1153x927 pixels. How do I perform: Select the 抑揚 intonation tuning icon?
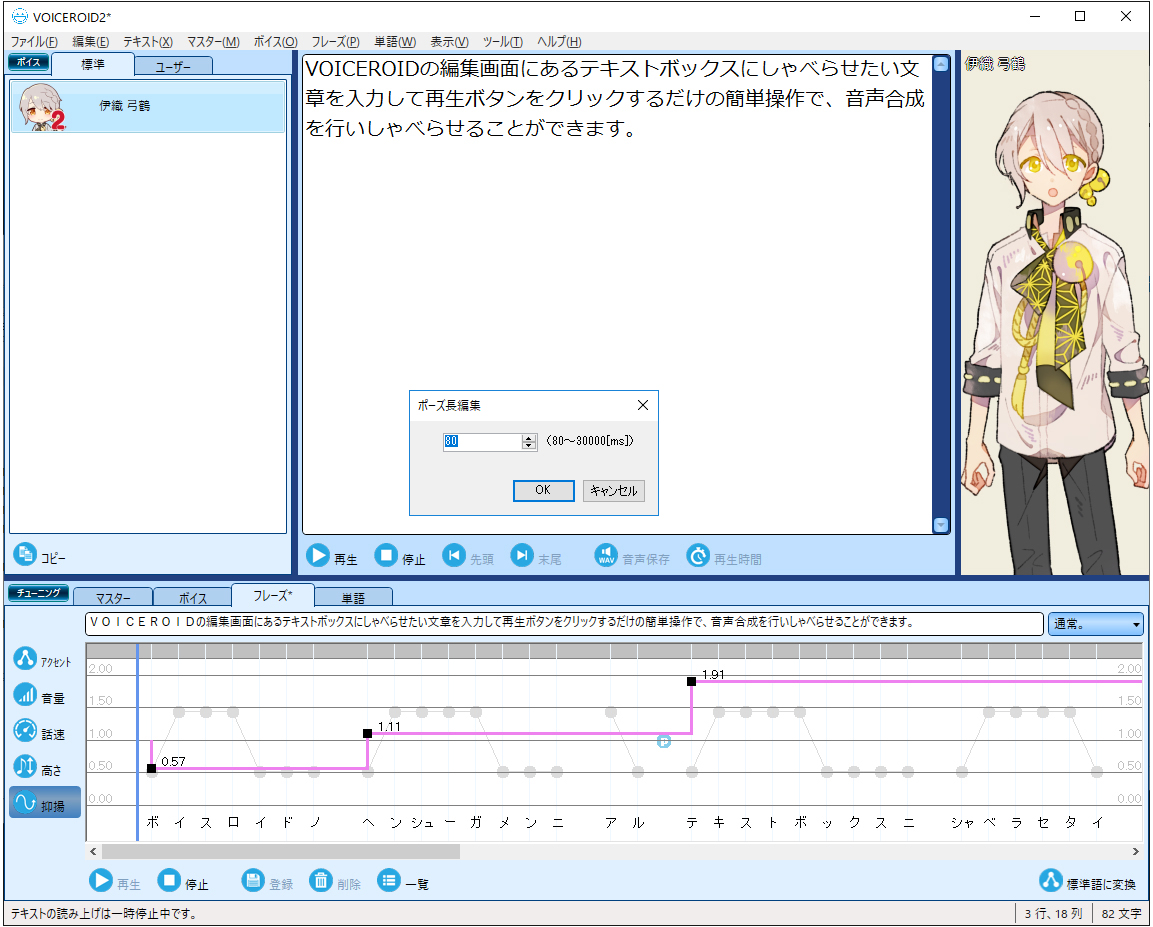[x=25, y=803]
